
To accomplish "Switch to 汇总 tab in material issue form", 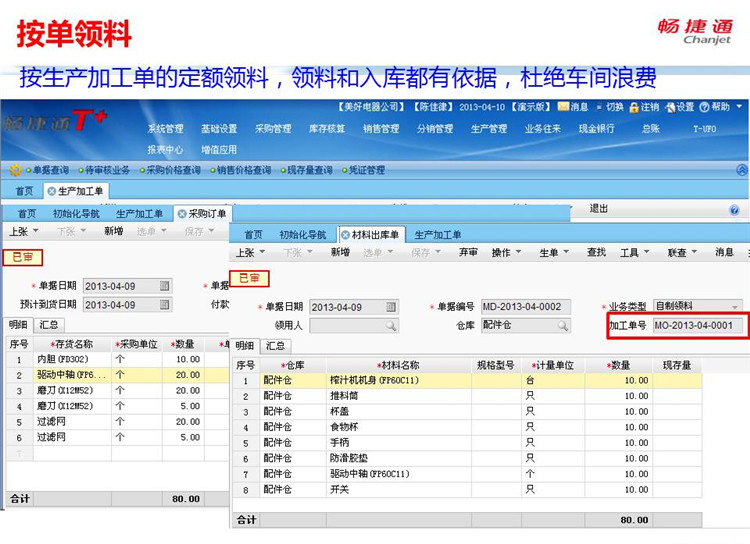I will pyautogui.click(x=276, y=346).
